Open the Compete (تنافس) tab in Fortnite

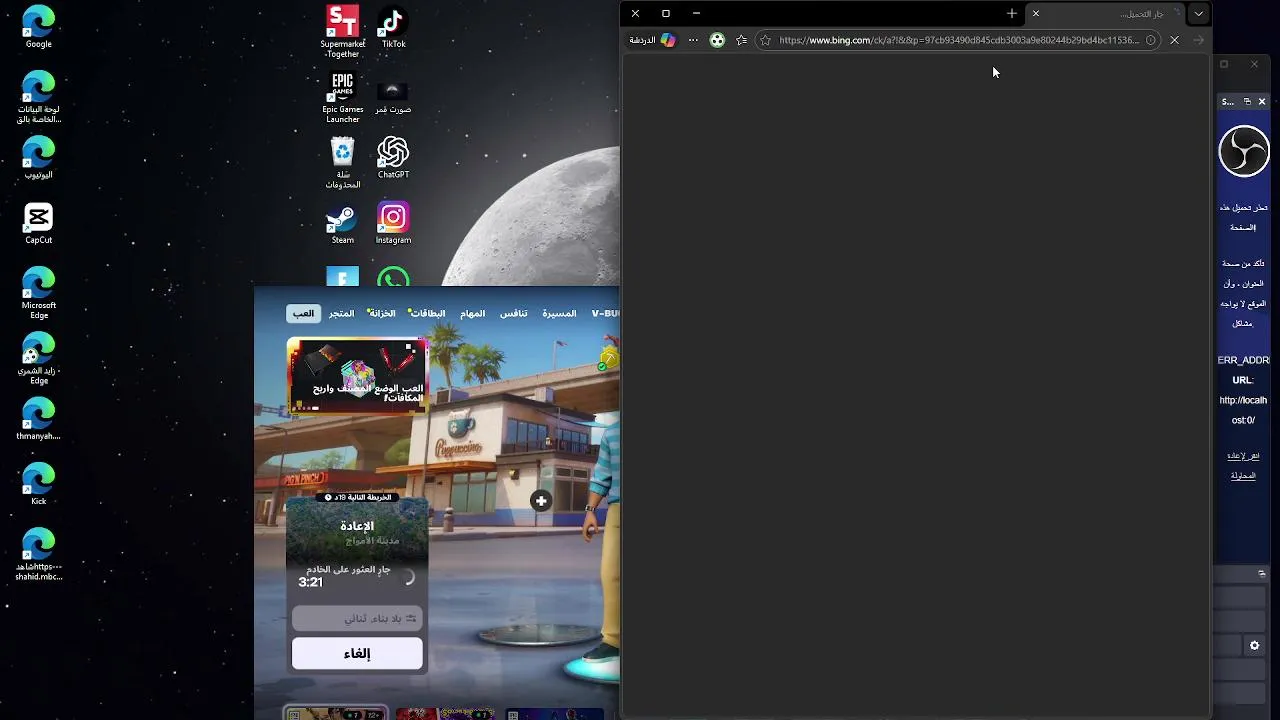click(x=514, y=313)
